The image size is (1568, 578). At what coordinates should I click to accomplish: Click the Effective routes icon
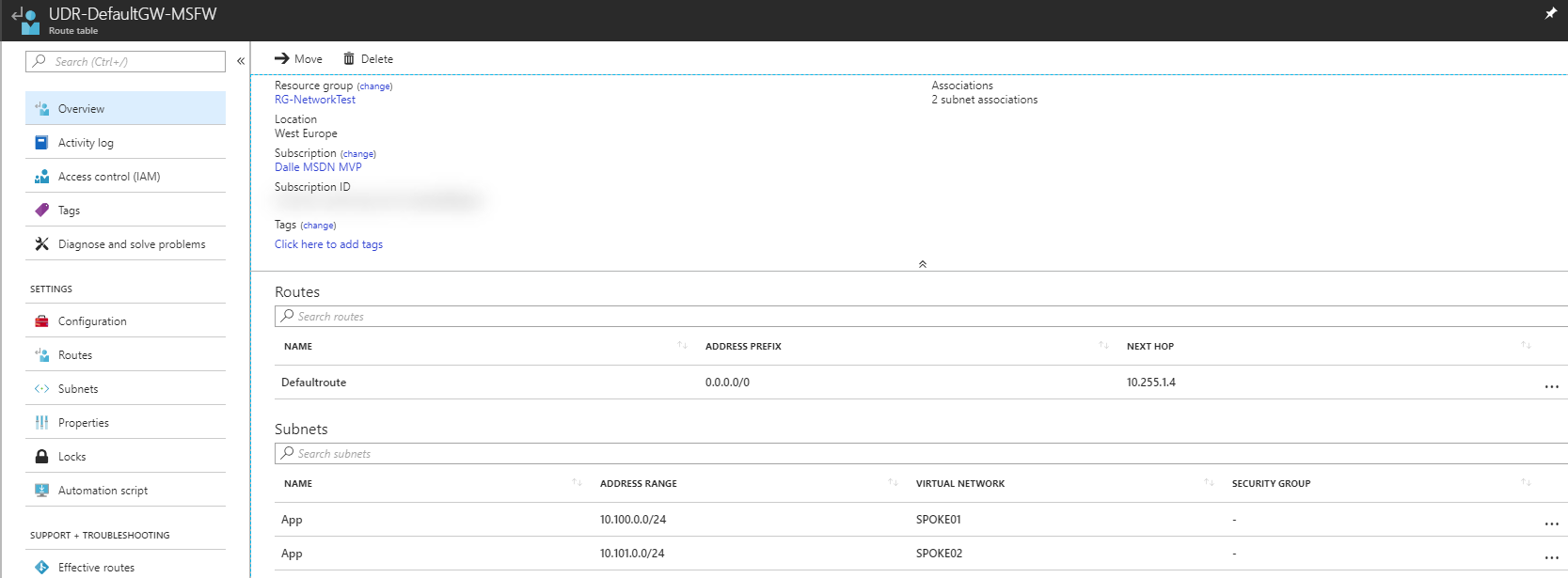41,568
